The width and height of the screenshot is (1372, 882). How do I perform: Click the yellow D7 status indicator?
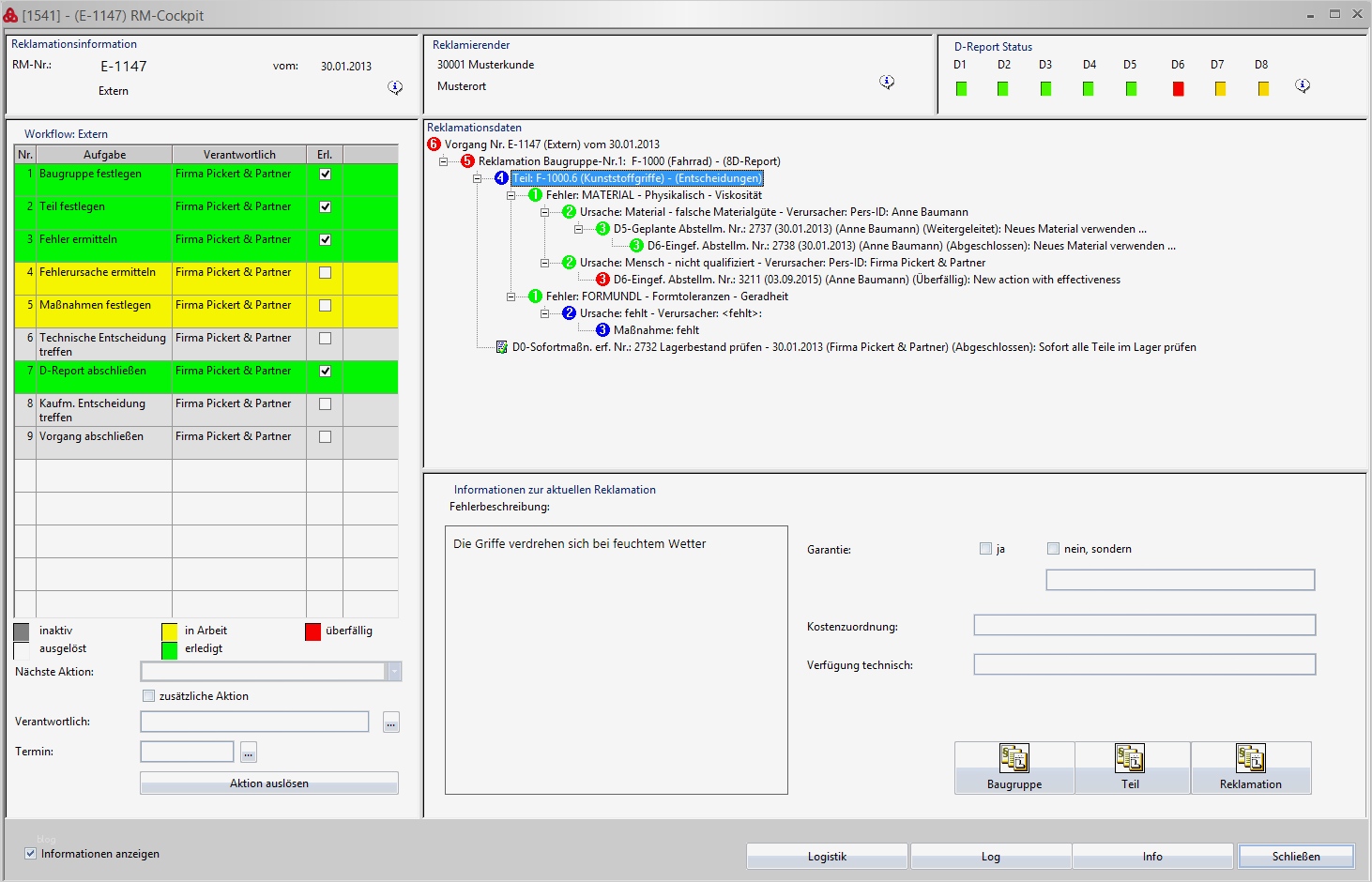[1220, 89]
